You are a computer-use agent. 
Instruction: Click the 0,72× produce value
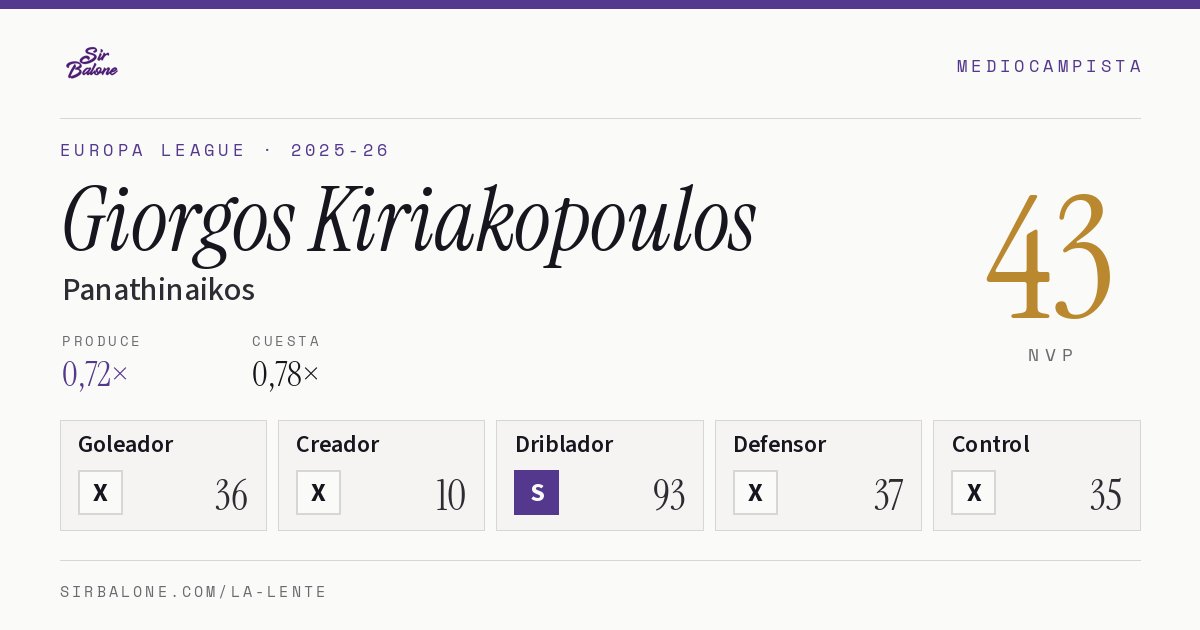95,374
